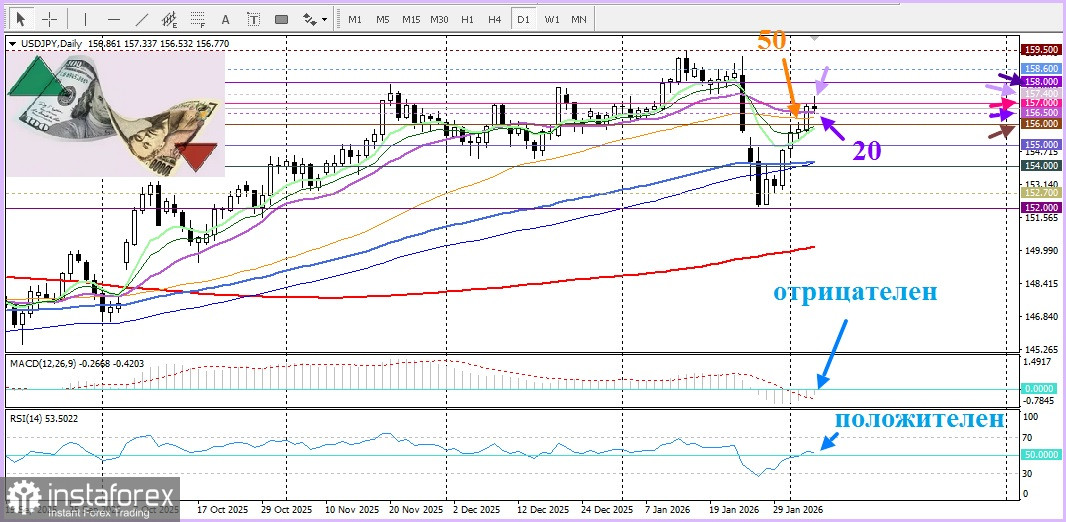Choose the trendline drawing tool
This screenshot has width=1066, height=522.
click(x=141, y=19)
